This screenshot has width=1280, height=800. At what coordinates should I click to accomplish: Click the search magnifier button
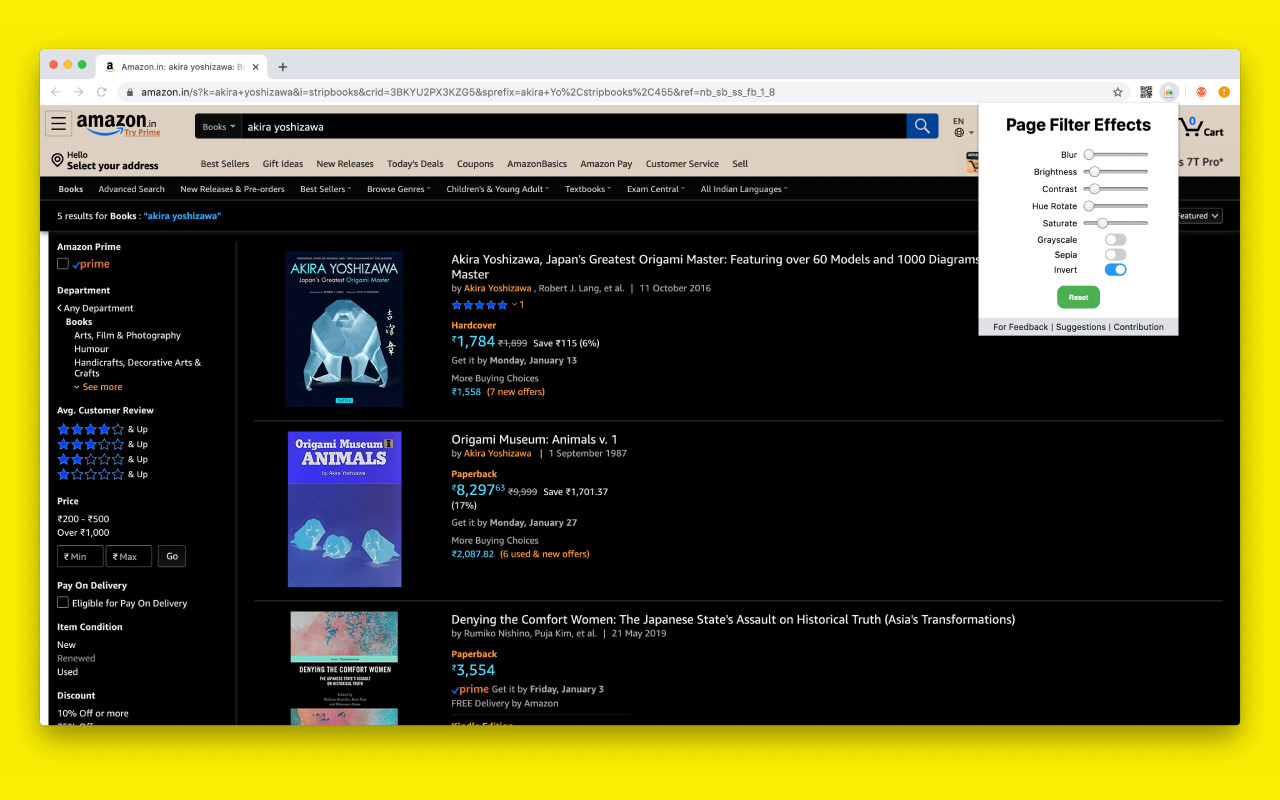click(x=922, y=126)
